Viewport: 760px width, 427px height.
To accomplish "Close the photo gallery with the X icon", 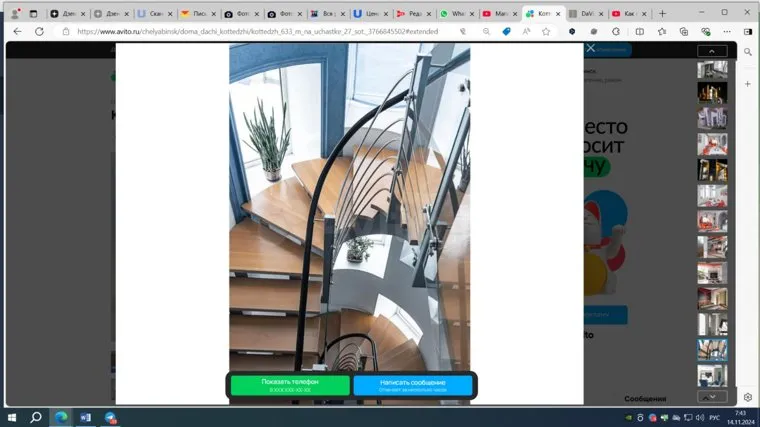I will 590,48.
